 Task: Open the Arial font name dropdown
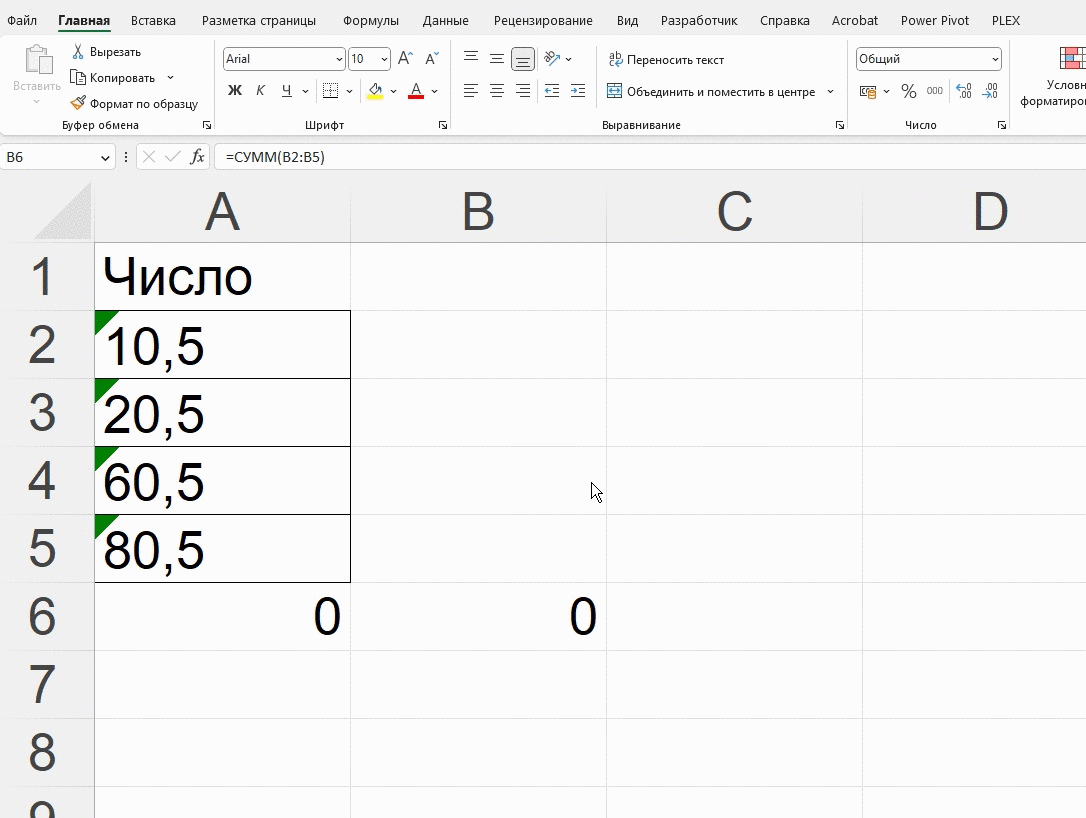coord(339,60)
